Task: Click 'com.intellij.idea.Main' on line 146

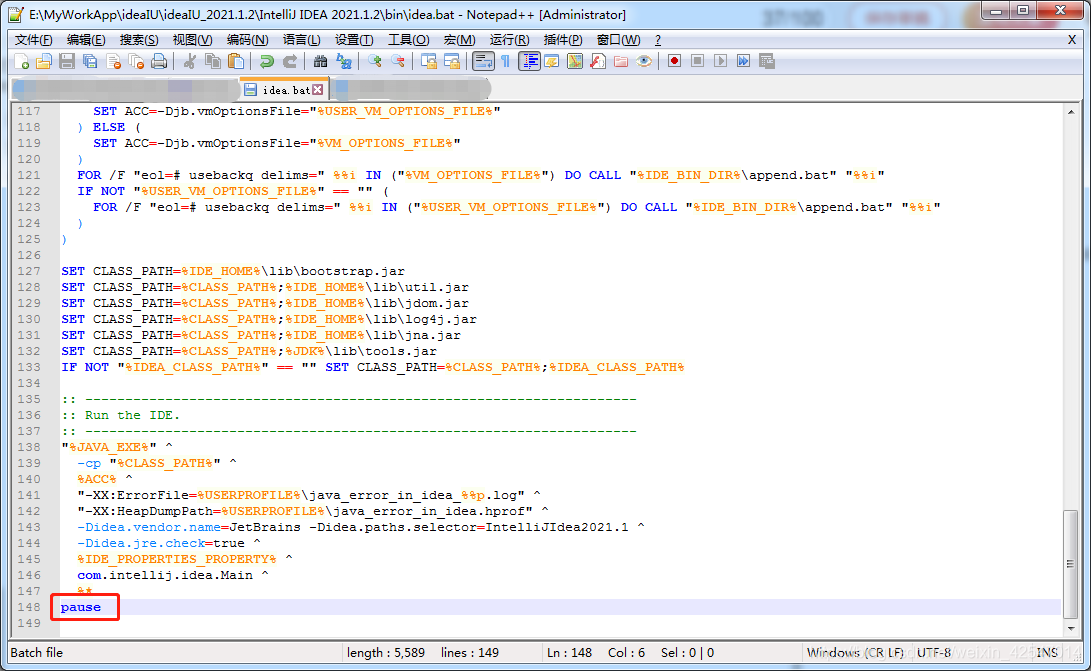Action: [x=165, y=575]
